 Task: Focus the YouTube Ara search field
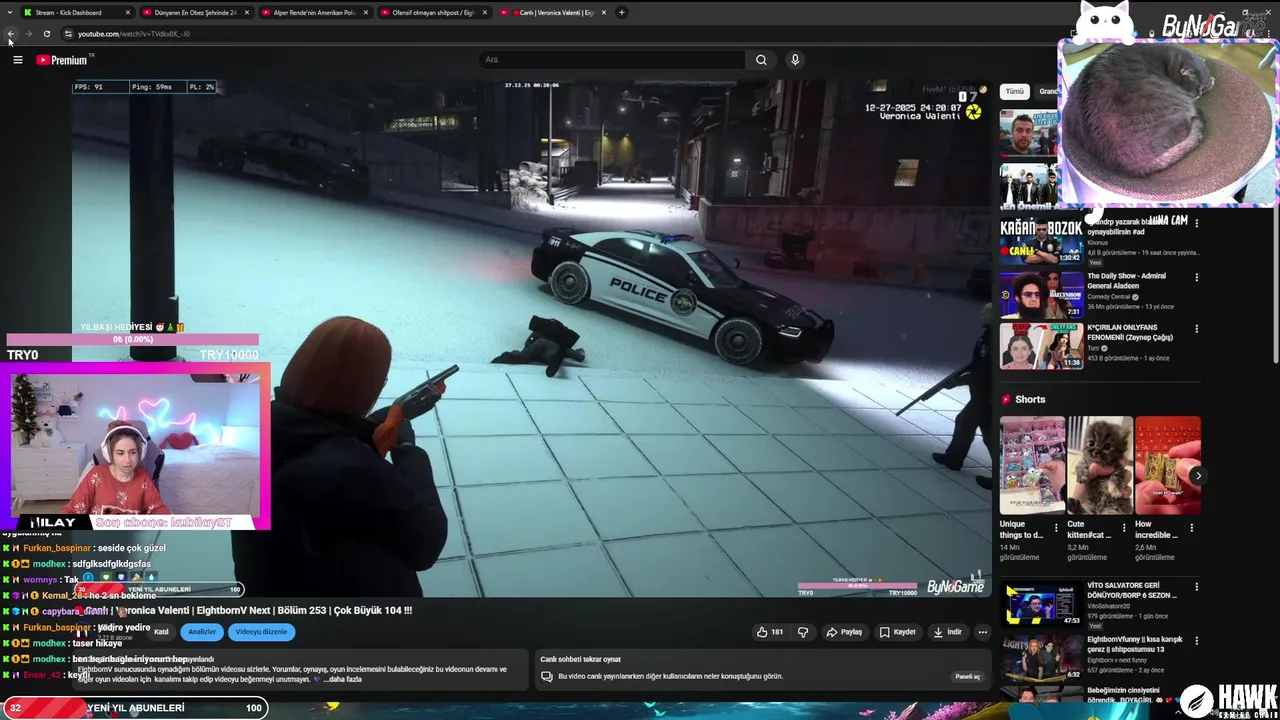[612, 60]
